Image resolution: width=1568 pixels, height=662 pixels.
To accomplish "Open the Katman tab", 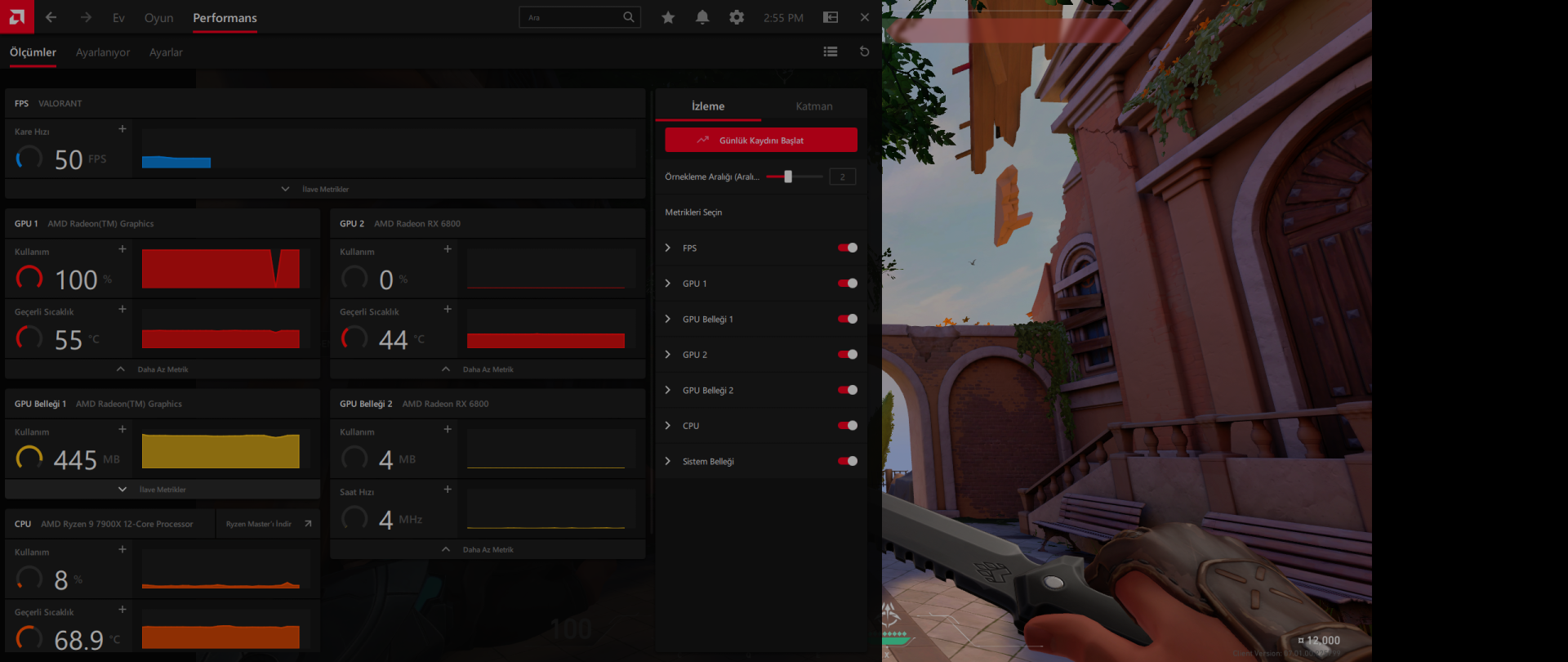I will 814,106.
